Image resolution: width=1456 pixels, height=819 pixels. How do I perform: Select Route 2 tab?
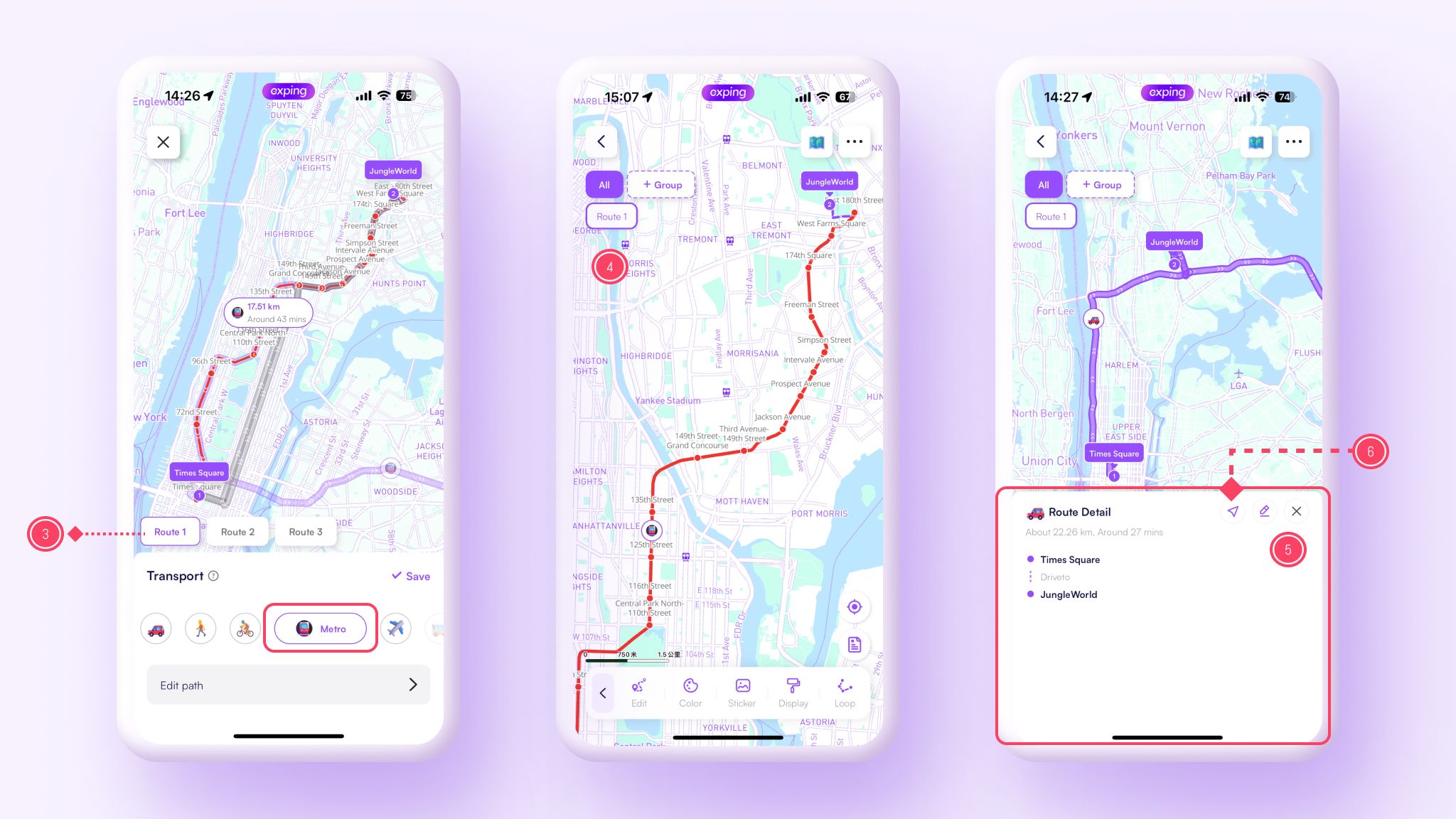point(237,531)
